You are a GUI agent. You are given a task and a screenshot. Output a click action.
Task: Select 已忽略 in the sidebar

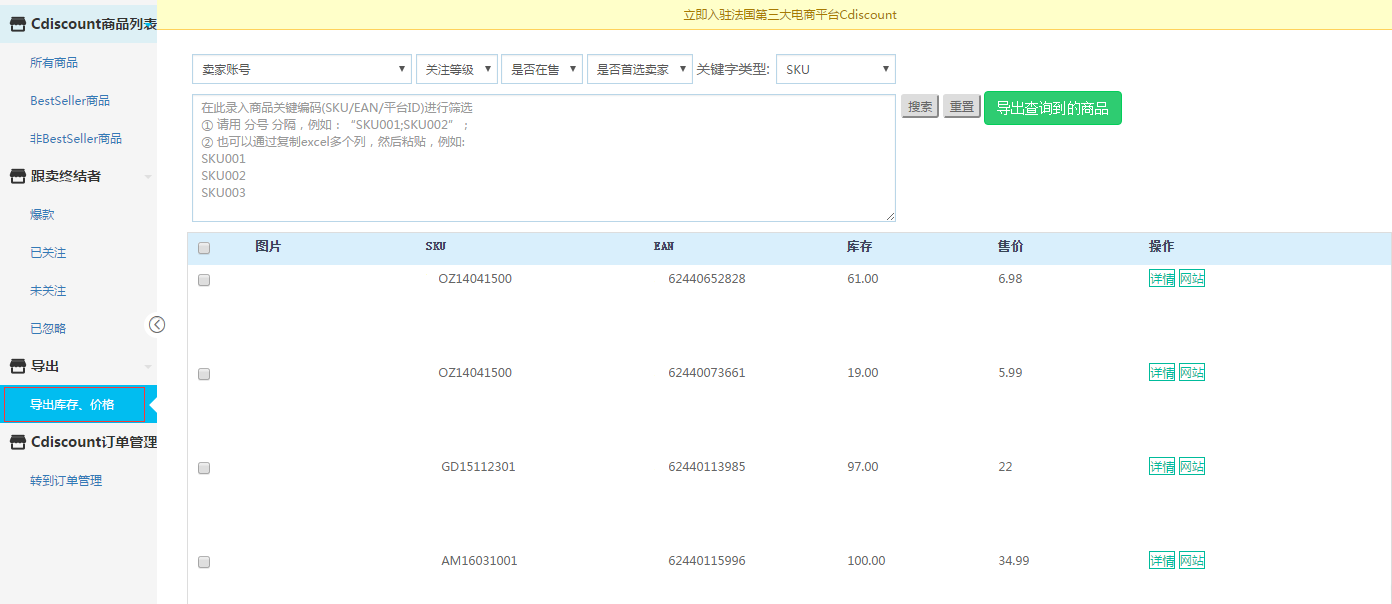point(48,328)
